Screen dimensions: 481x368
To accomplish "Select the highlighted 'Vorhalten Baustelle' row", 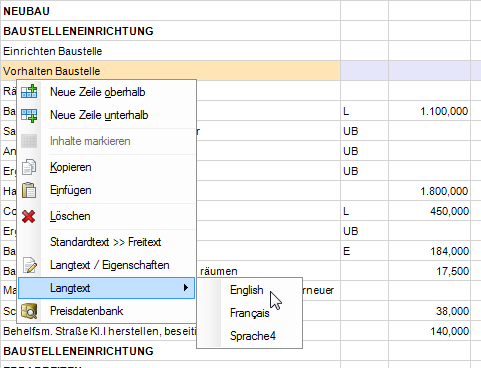I will click(170, 71).
